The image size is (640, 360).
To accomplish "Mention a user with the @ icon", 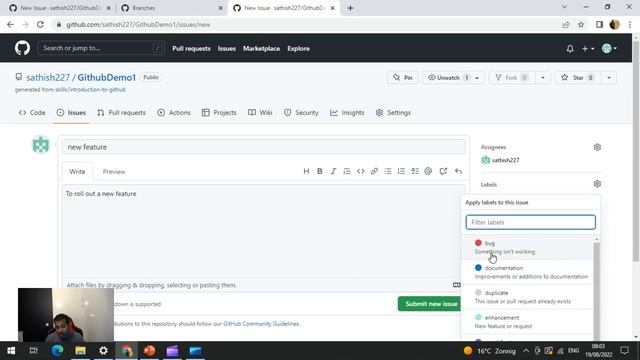I will [428, 171].
